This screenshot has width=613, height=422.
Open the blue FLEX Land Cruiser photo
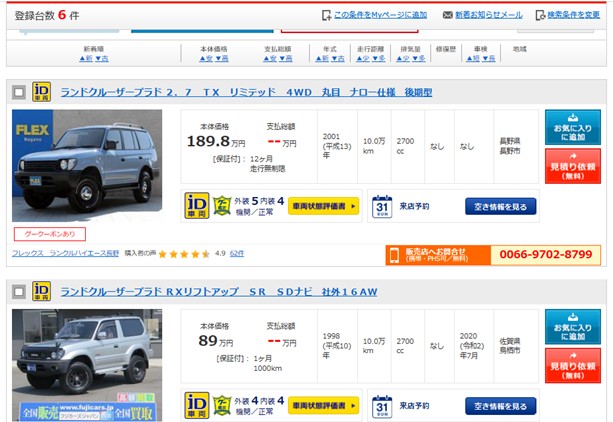(87, 165)
